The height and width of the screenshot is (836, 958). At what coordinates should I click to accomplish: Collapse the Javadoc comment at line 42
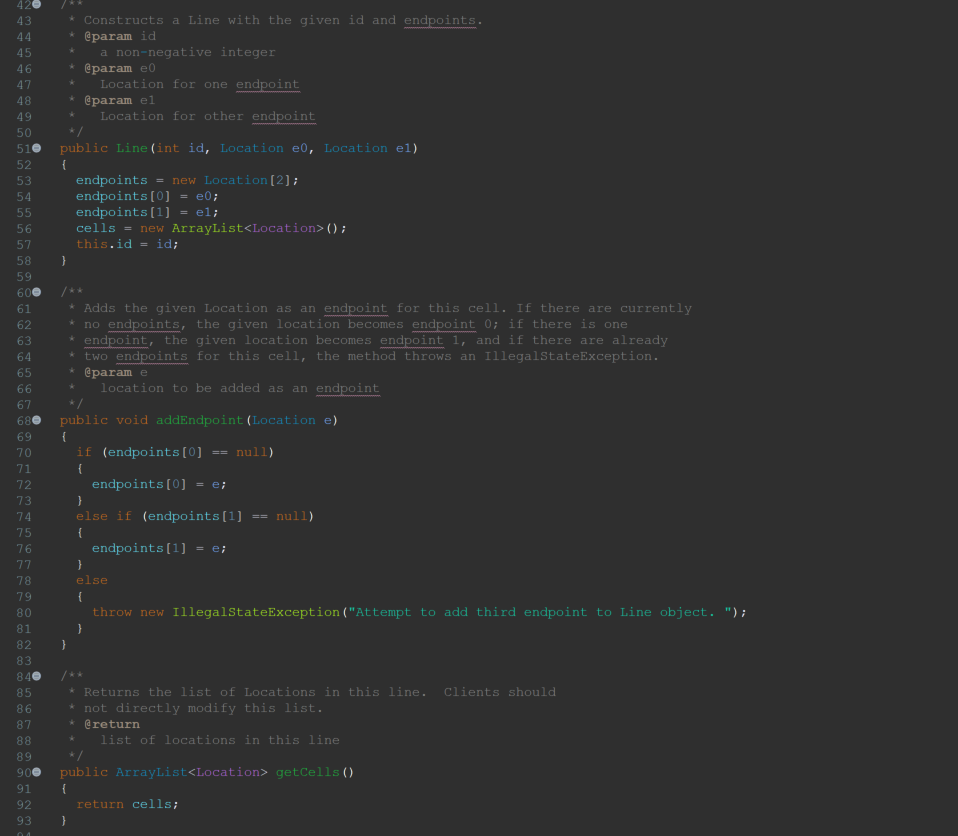37,4
